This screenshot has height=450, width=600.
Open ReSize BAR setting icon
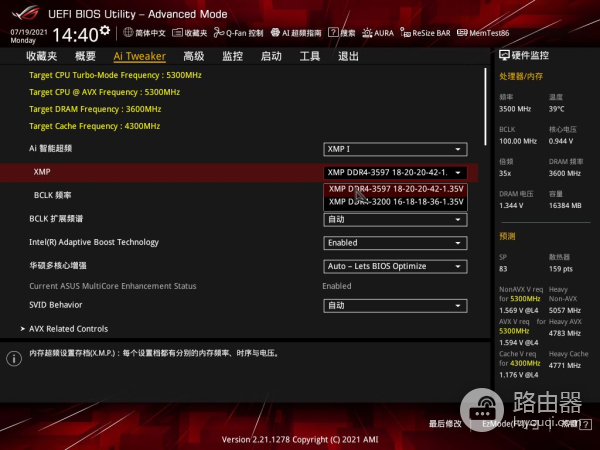[405, 33]
